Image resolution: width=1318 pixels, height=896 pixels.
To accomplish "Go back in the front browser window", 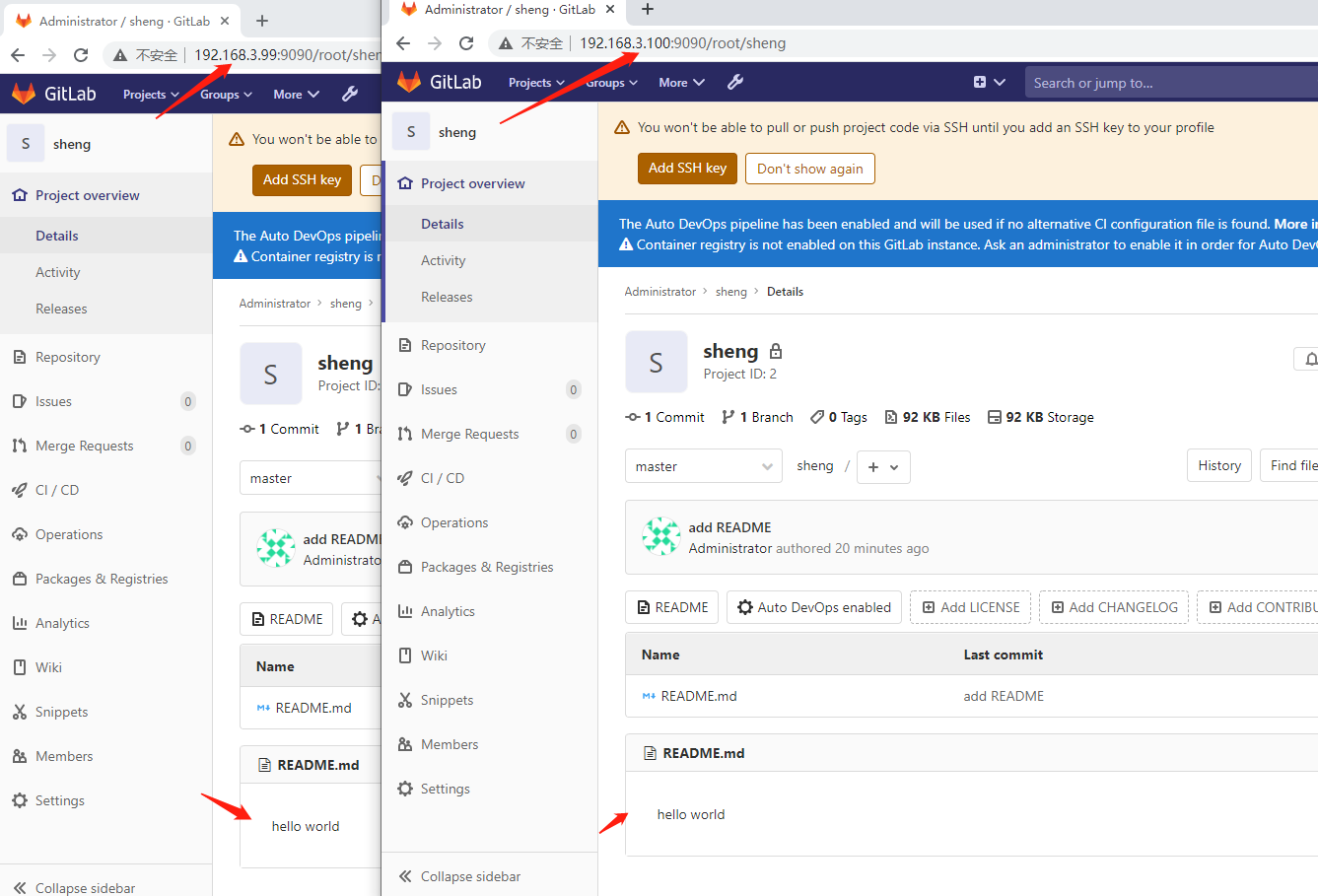I will 403,43.
